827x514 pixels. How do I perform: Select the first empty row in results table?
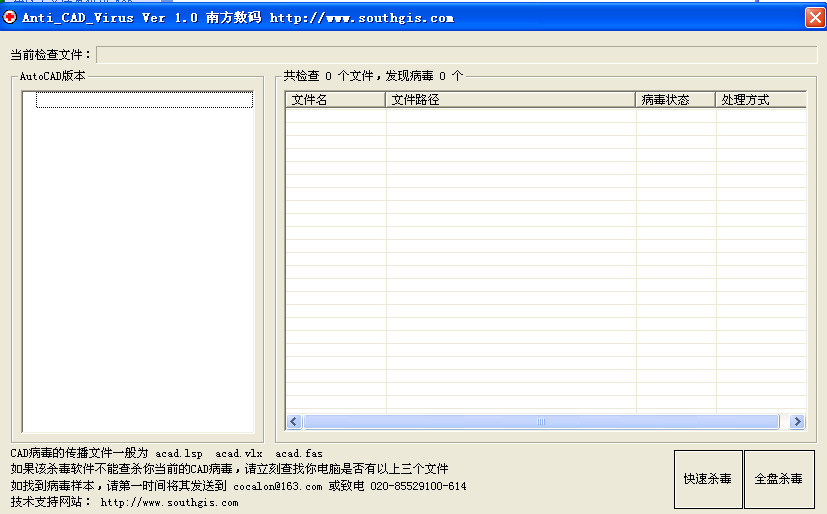point(545,115)
